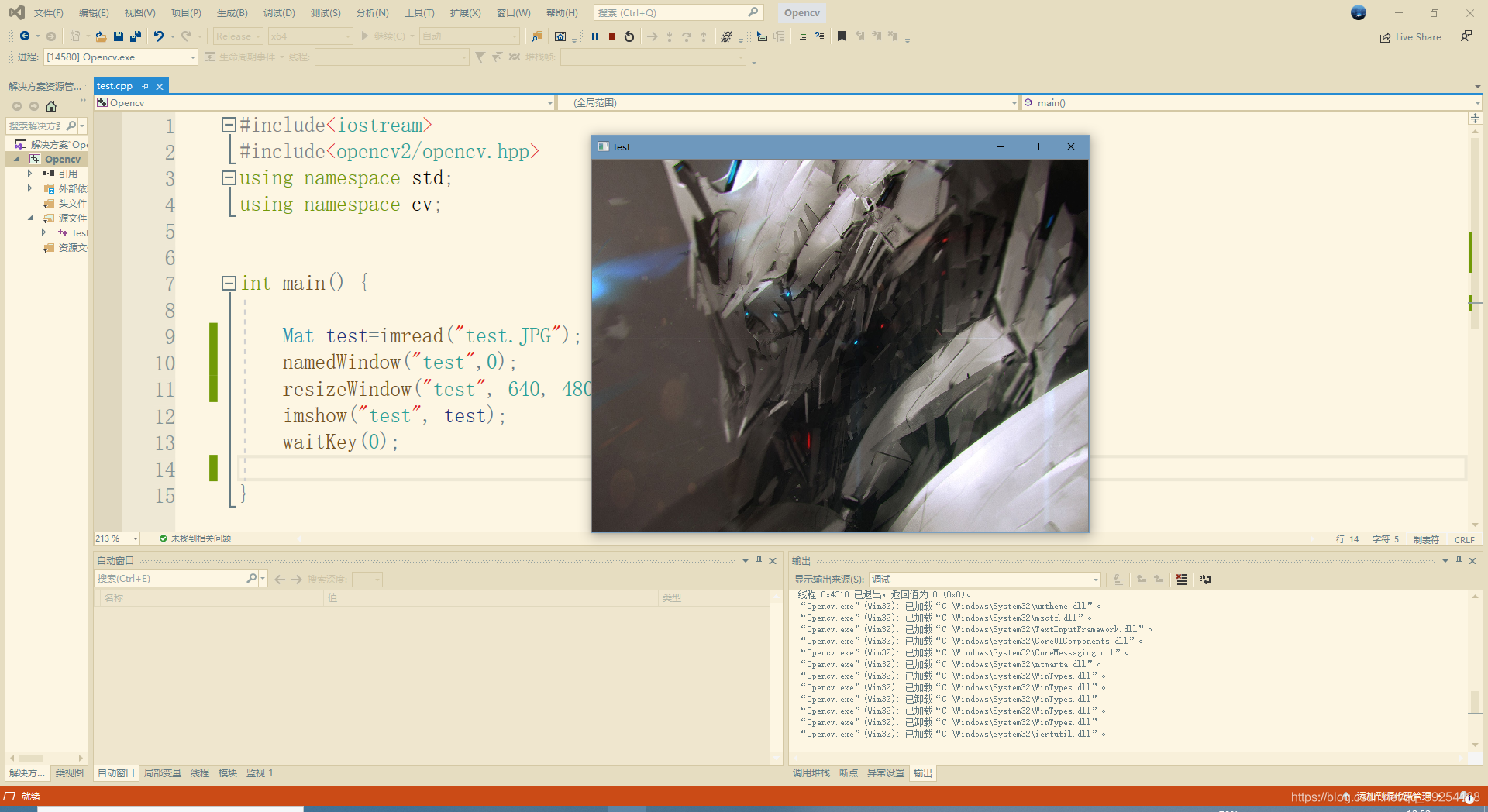Toggle bookmark on the current line
Viewport: 1488px width, 812px height.
[842, 36]
